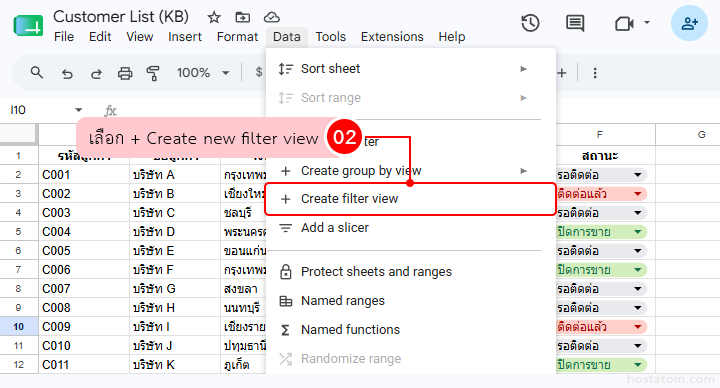Click the share people button
720x388 pixels.
tap(689, 23)
